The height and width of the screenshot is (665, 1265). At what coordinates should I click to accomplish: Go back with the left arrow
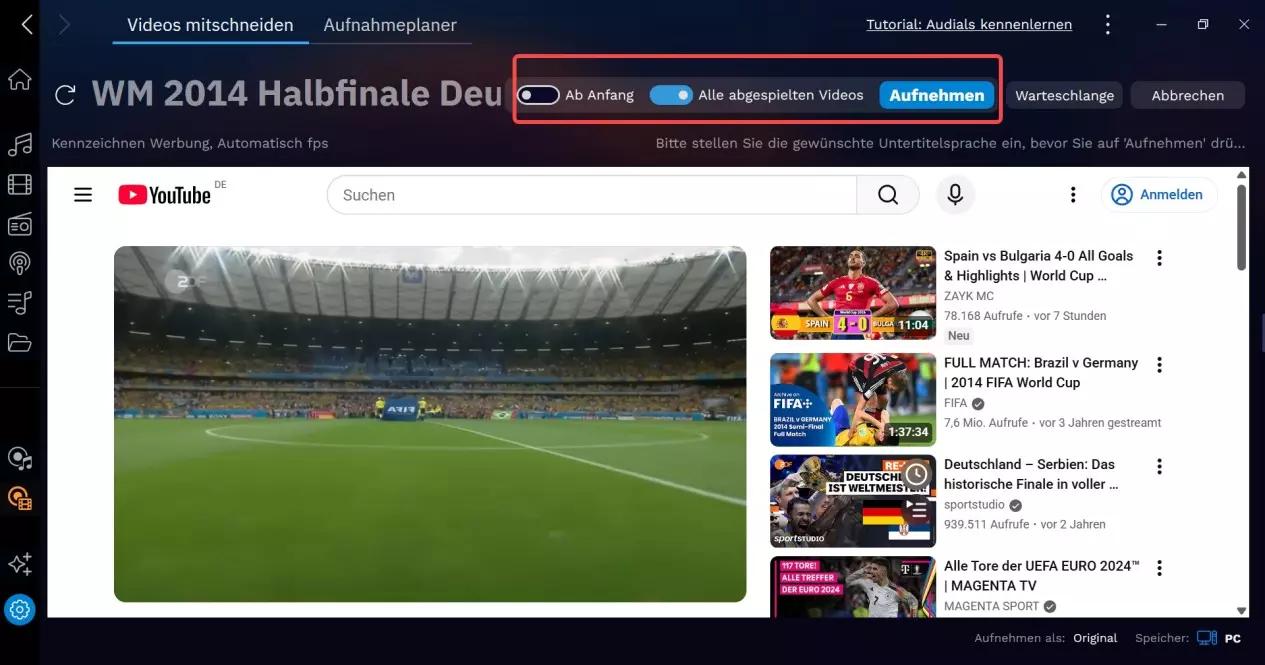coord(27,25)
